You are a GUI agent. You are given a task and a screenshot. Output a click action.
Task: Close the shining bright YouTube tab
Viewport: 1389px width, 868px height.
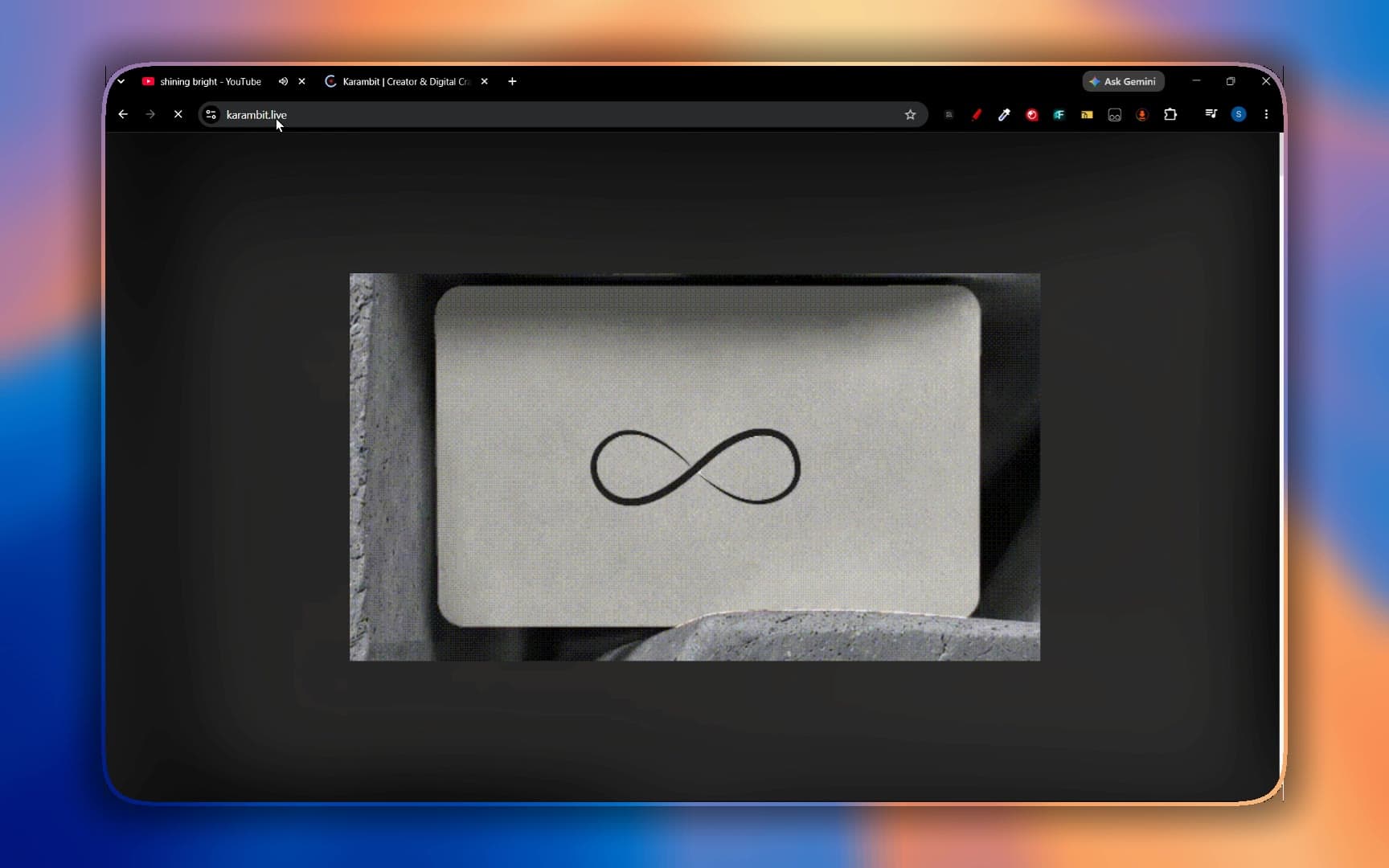coord(302,81)
